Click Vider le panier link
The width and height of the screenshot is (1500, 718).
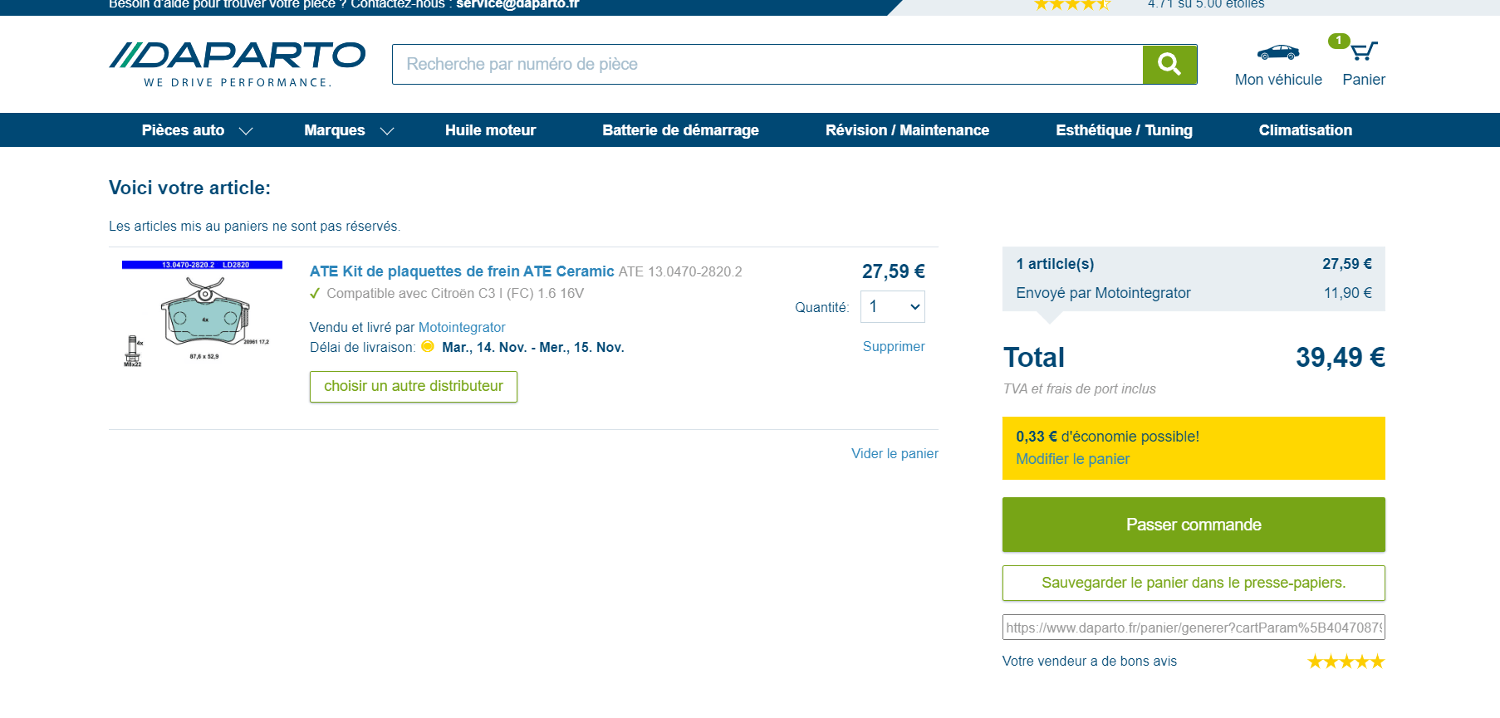(x=895, y=453)
